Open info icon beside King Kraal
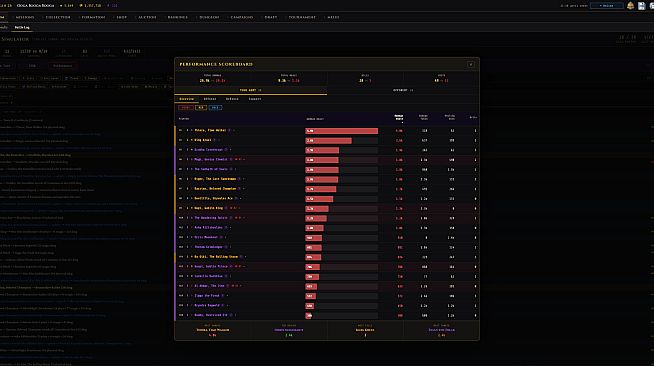 click(215, 140)
